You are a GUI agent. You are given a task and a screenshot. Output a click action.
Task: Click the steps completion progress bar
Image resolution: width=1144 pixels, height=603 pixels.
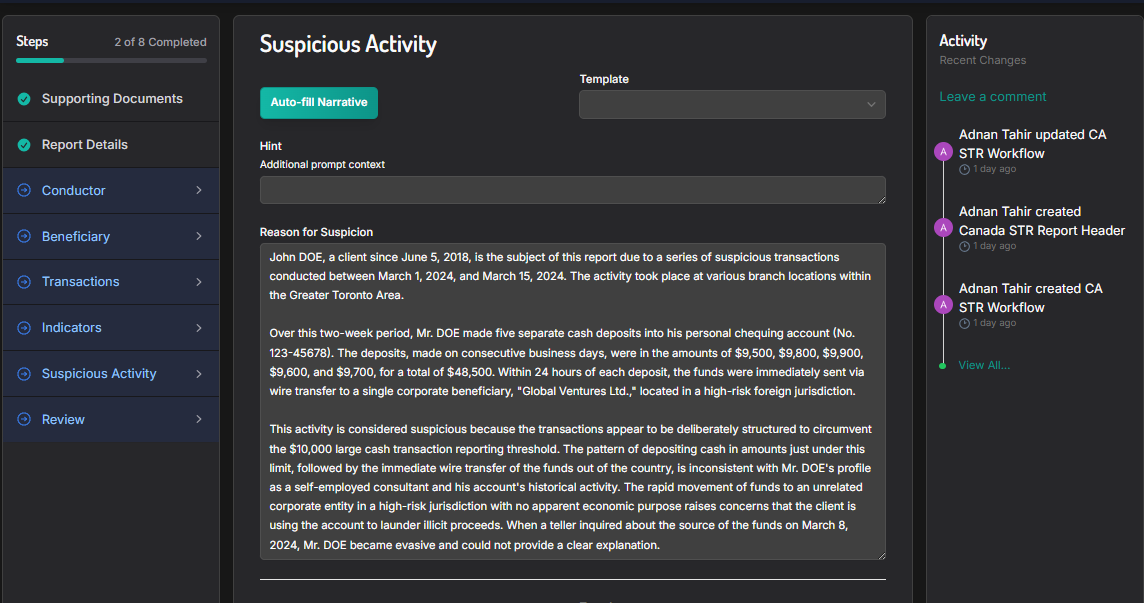coord(111,61)
